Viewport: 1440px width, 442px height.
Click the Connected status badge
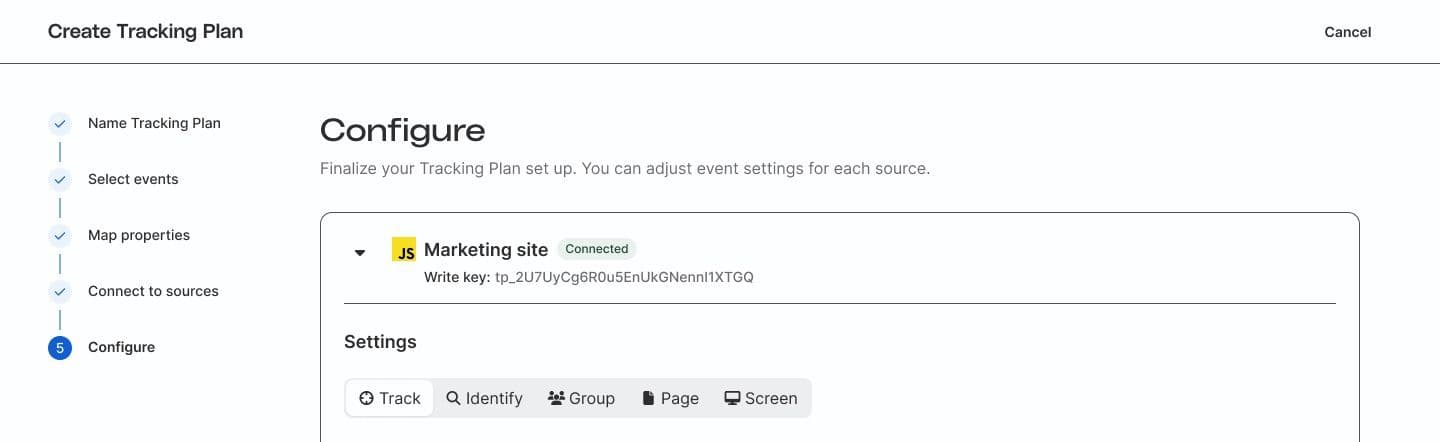(x=596, y=249)
